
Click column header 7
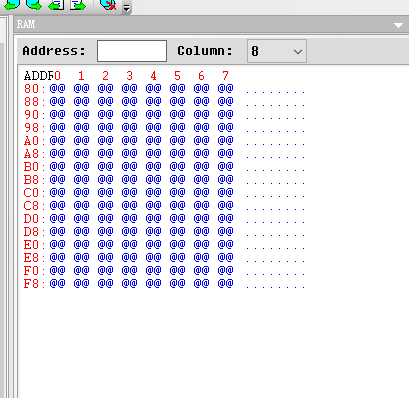click(x=225, y=76)
